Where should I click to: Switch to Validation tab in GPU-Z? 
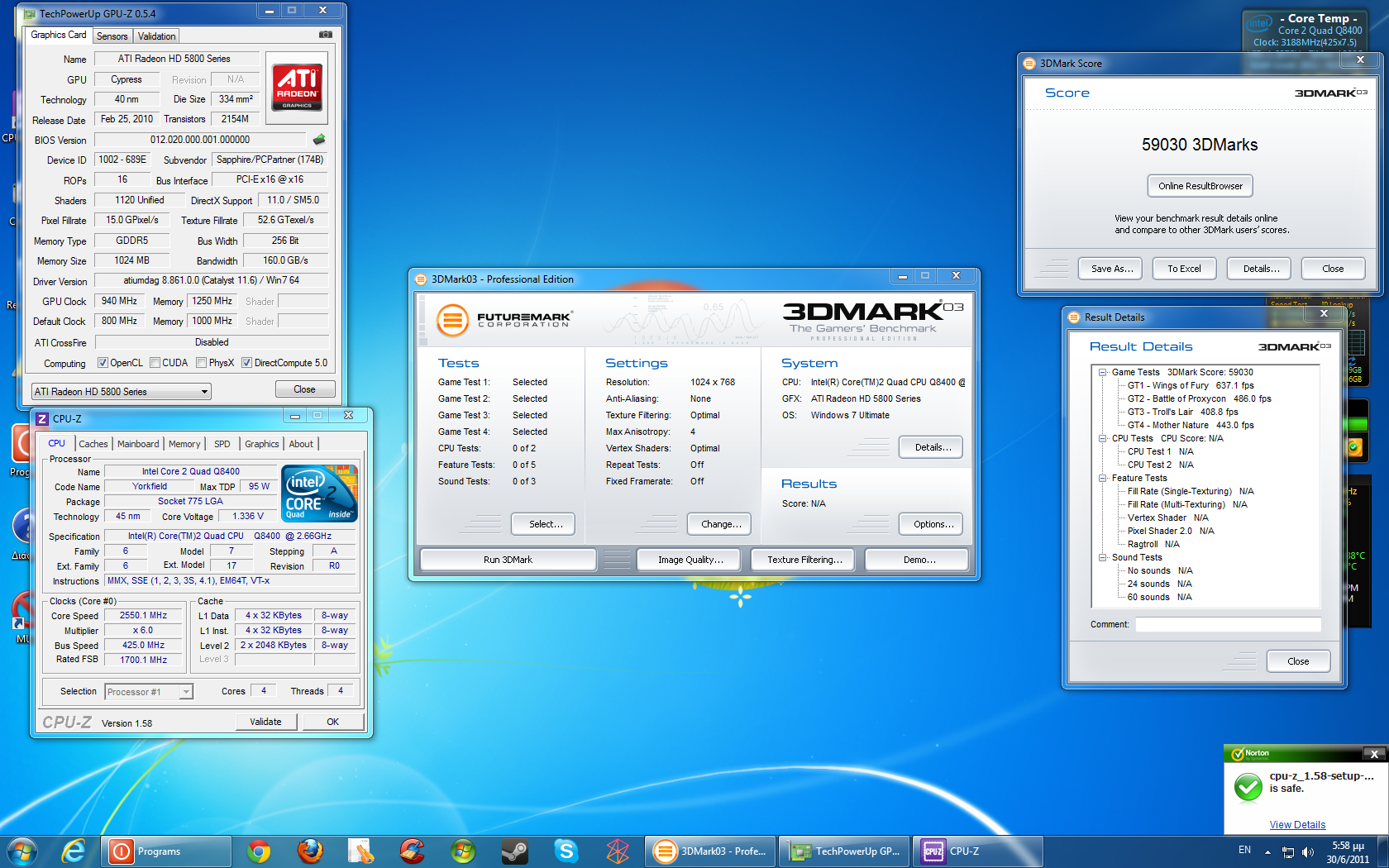[x=156, y=36]
